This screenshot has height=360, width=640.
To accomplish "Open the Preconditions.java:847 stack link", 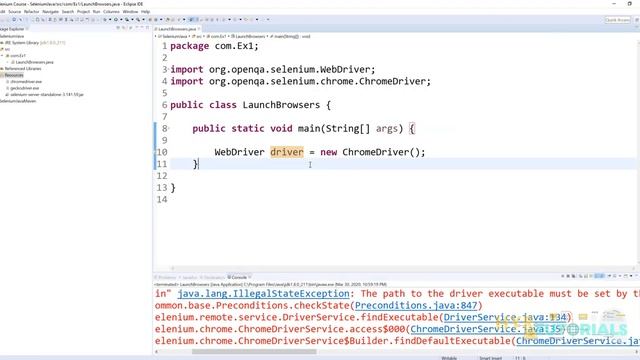I will [x=416, y=305].
